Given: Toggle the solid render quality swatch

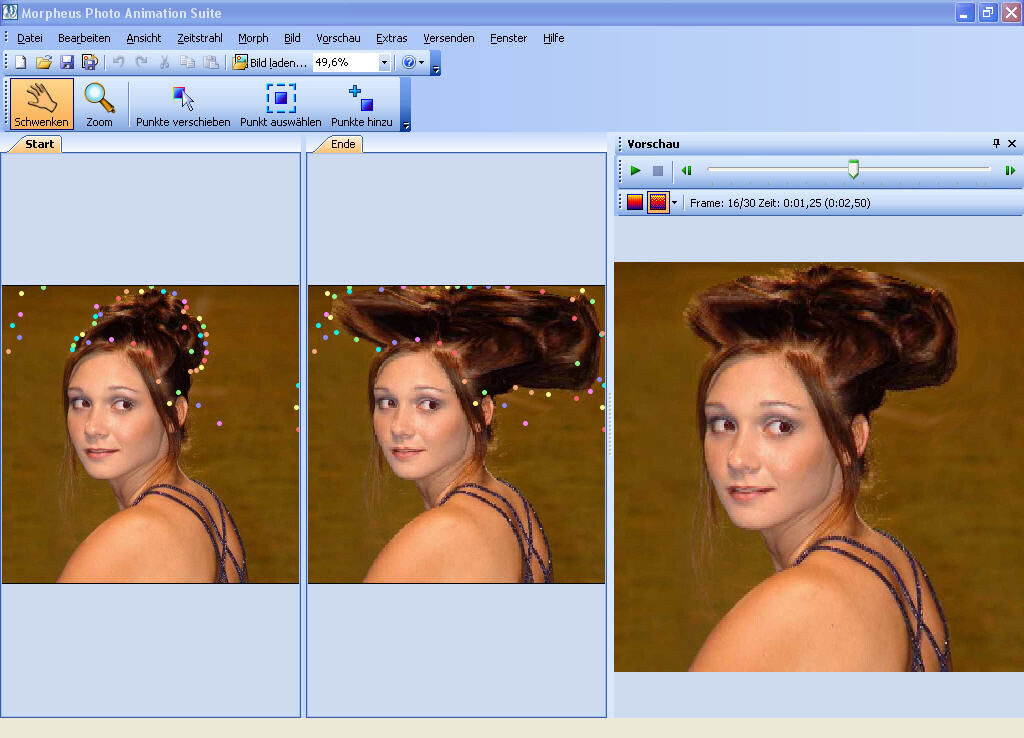Looking at the screenshot, I should point(634,202).
